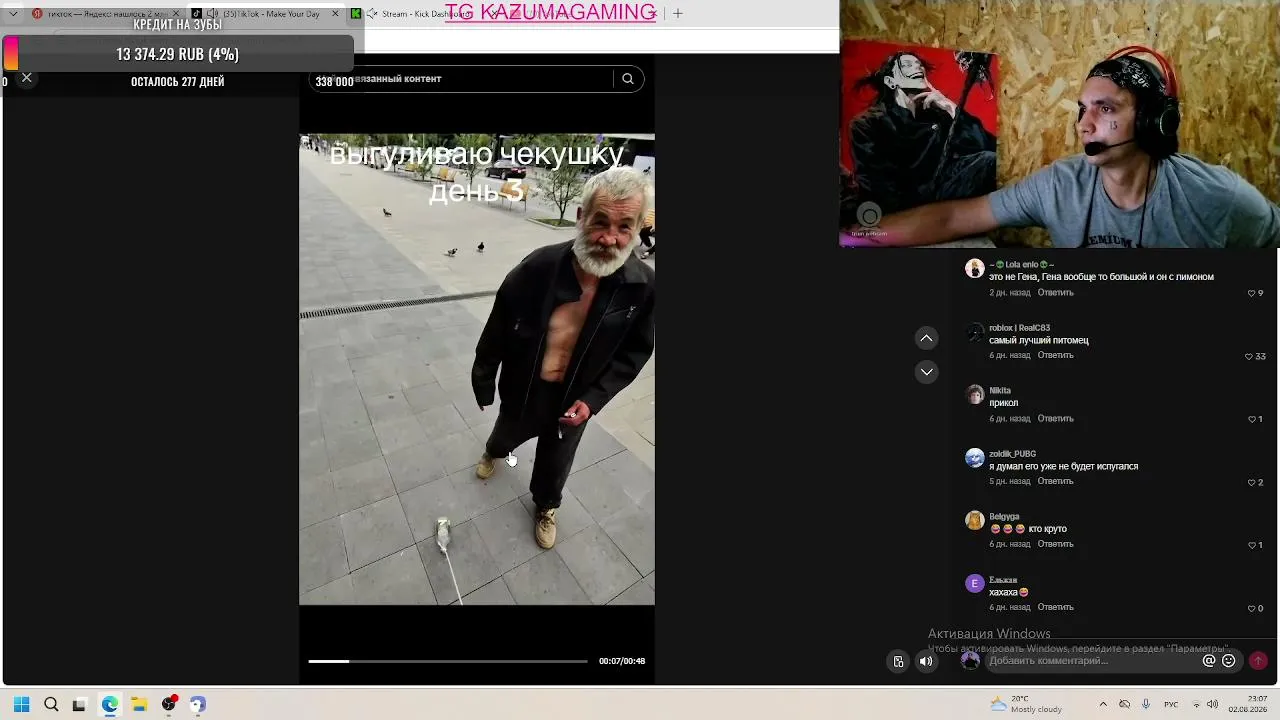Click the playing TikTok video of the man
Image resolution: width=1280 pixels, height=720 pixels.
click(477, 370)
